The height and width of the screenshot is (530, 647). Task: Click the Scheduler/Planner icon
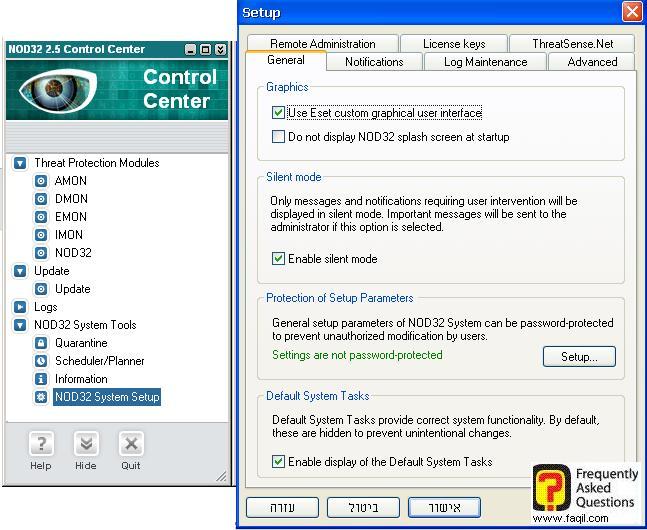tap(41, 361)
